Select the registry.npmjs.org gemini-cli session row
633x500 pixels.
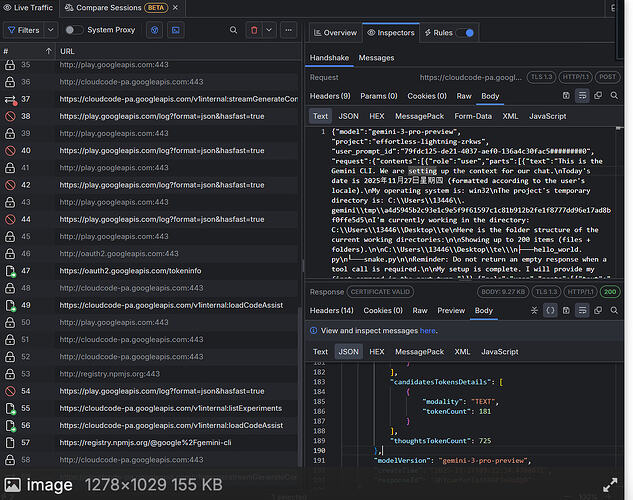[x=149, y=443]
